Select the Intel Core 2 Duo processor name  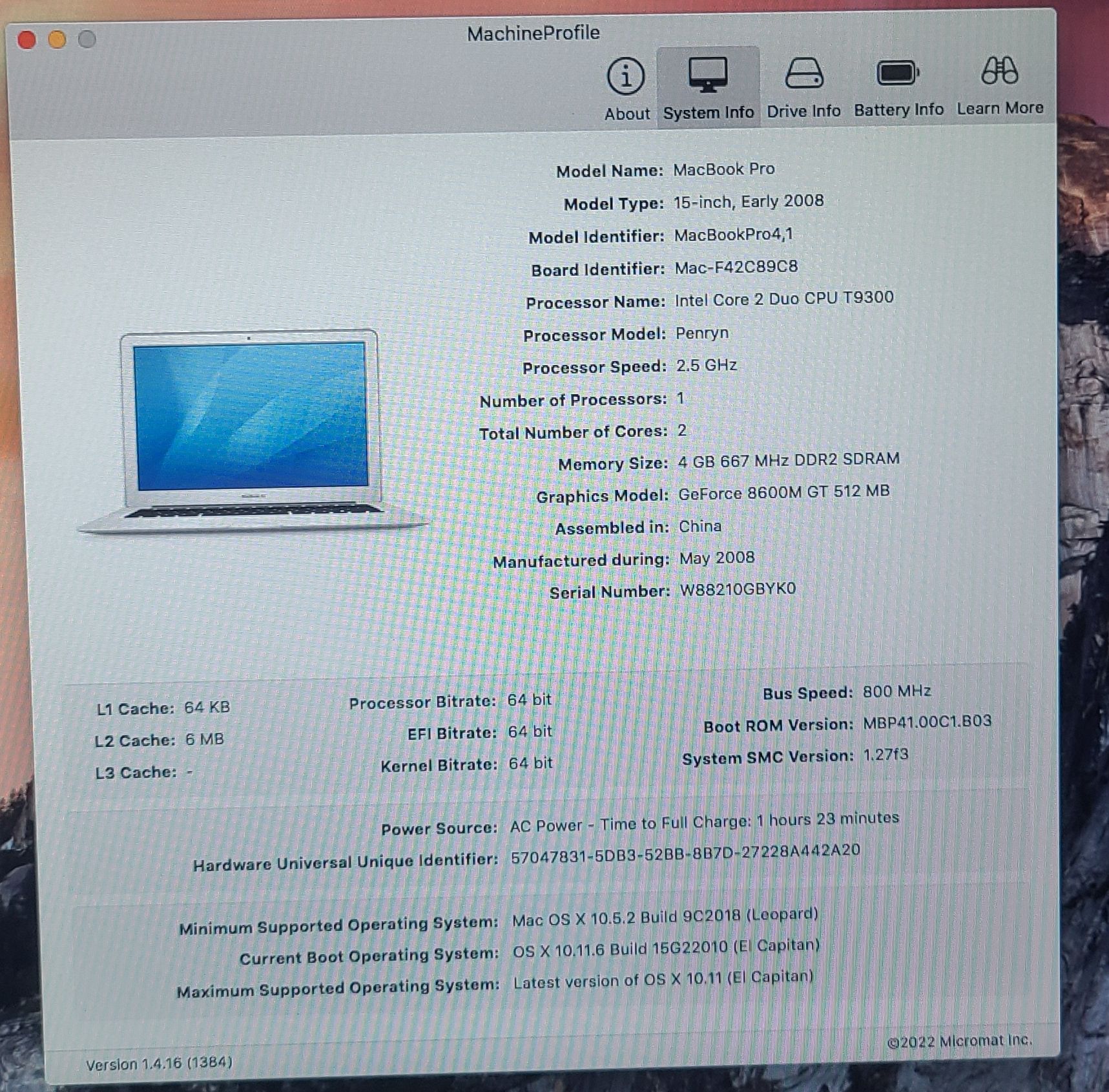783,299
